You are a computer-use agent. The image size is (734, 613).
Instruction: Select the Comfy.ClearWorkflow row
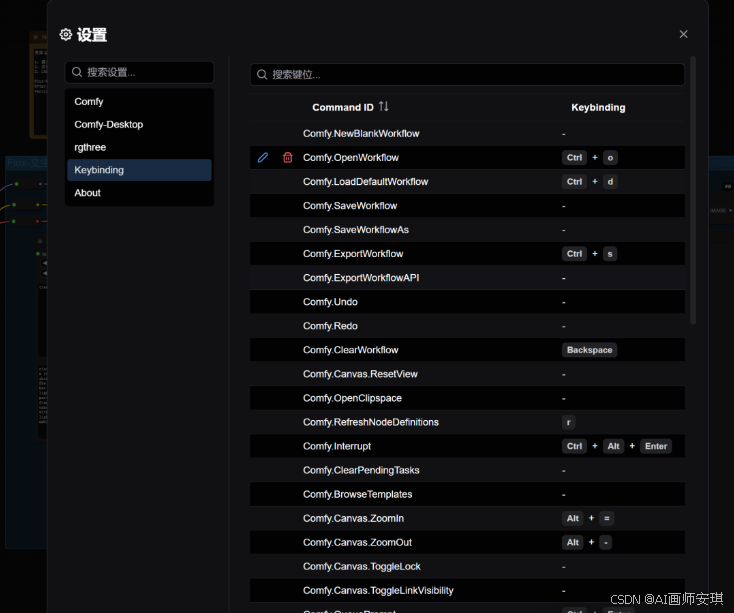(x=467, y=350)
